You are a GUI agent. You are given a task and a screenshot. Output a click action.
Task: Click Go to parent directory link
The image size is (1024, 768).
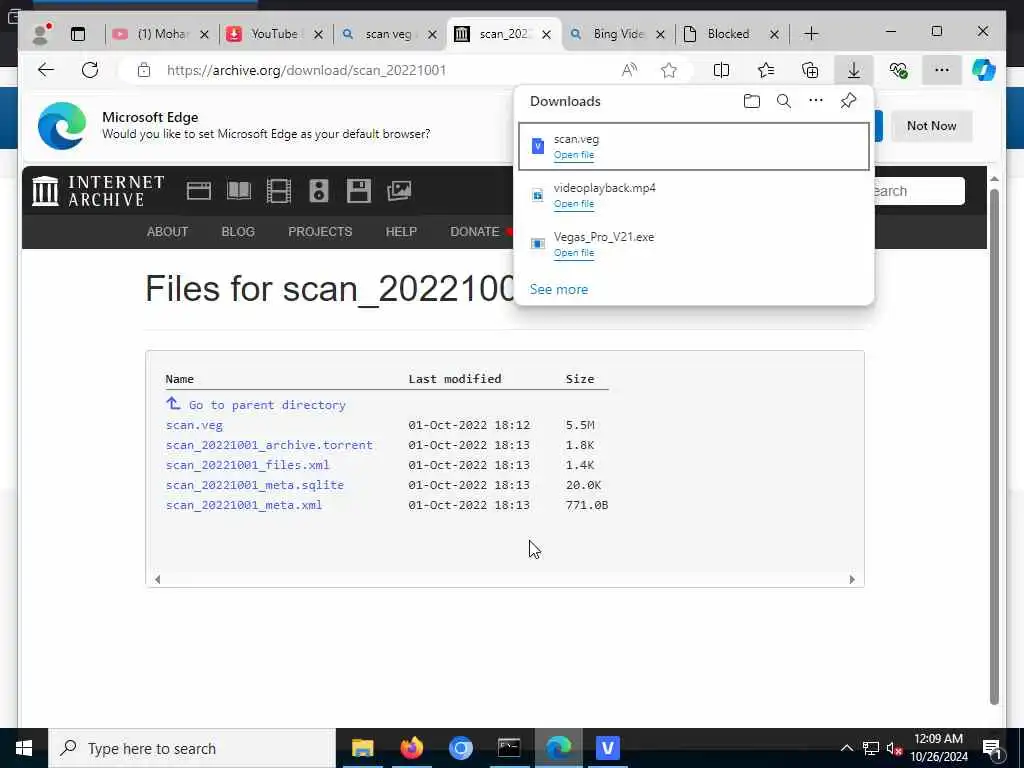click(x=267, y=405)
